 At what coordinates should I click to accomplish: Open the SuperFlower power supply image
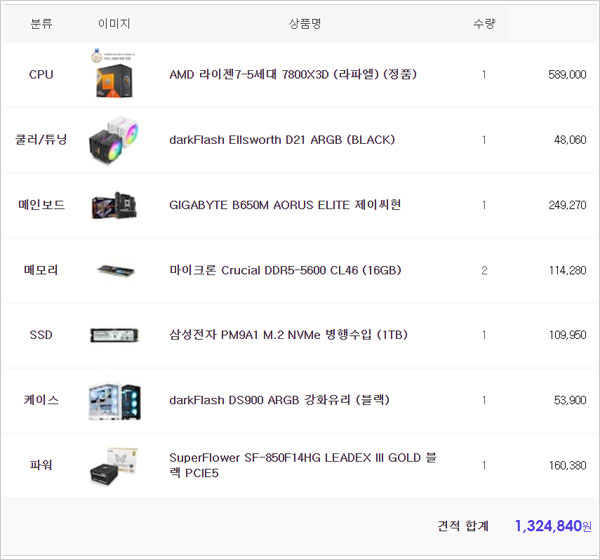(114, 466)
